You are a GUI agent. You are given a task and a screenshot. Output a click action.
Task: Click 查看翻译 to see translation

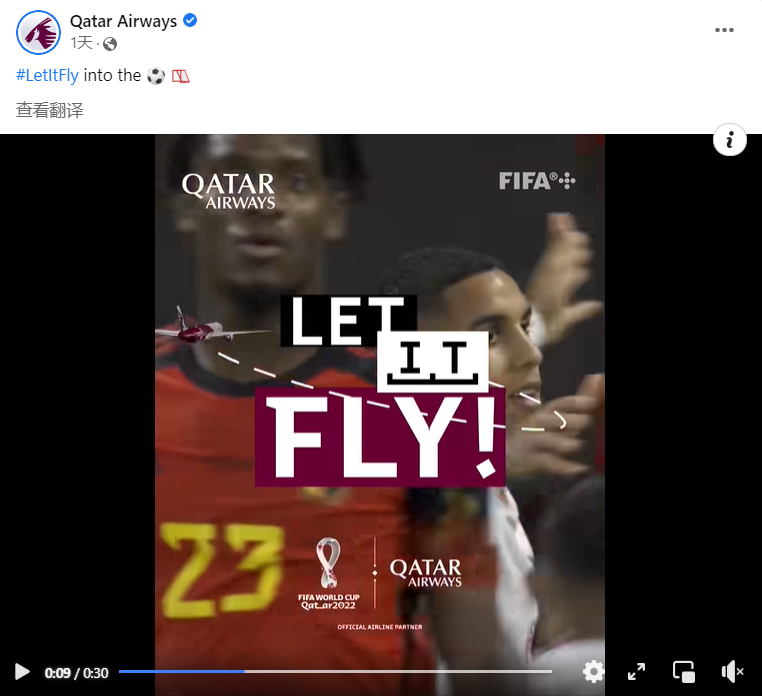(x=50, y=110)
